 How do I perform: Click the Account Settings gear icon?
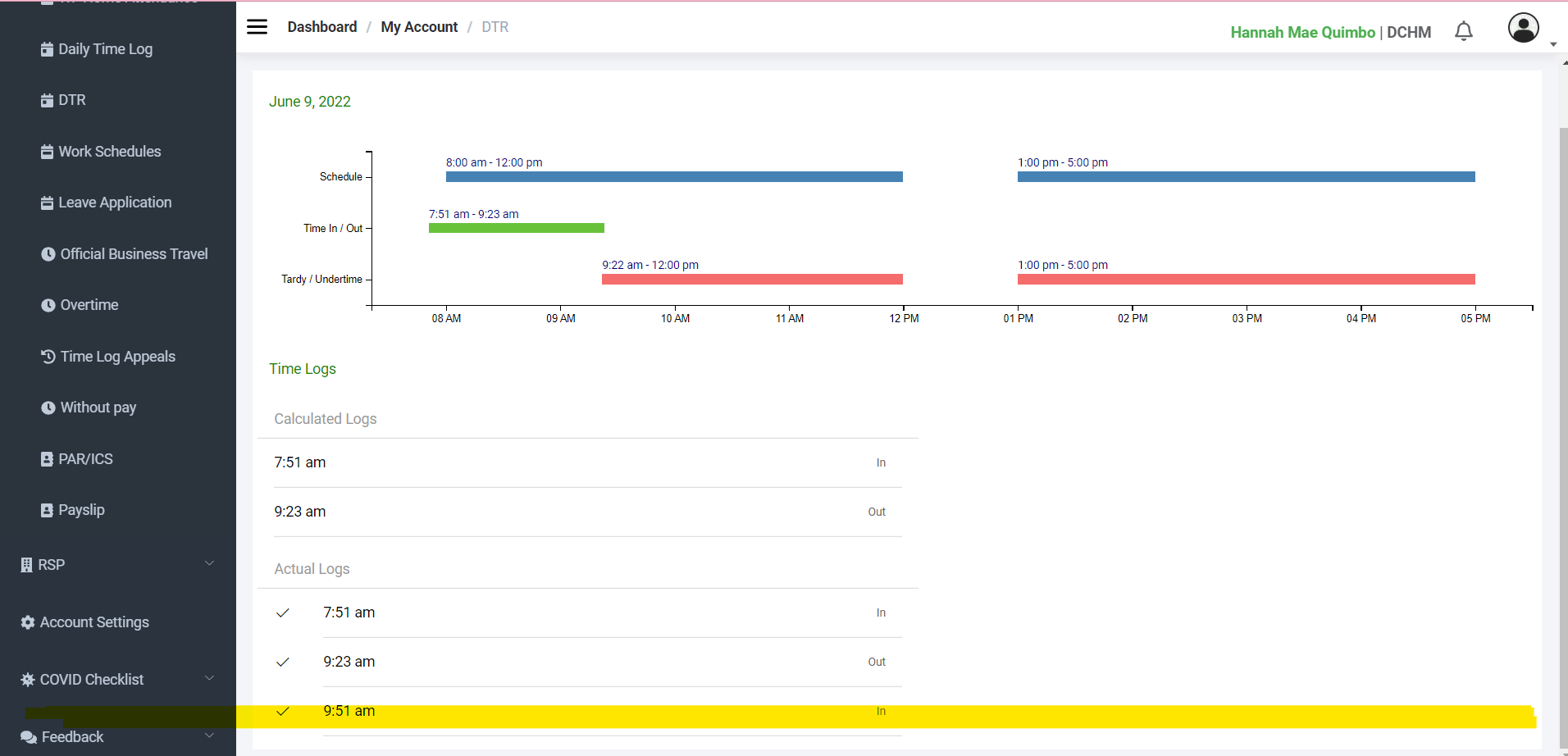28,622
